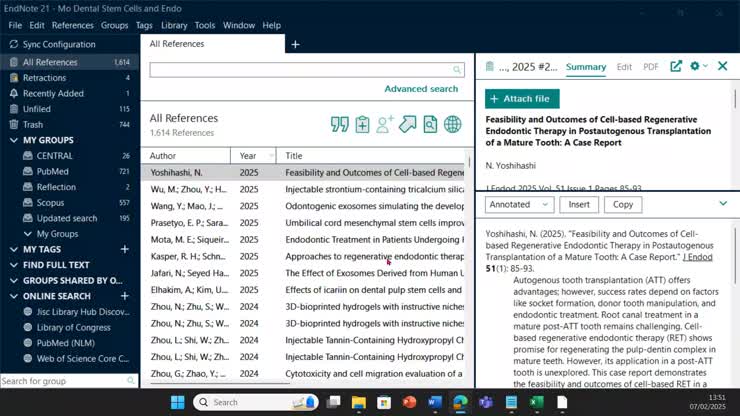Close the reference summary panel
Image resolution: width=740 pixels, height=416 pixels.
(723, 66)
